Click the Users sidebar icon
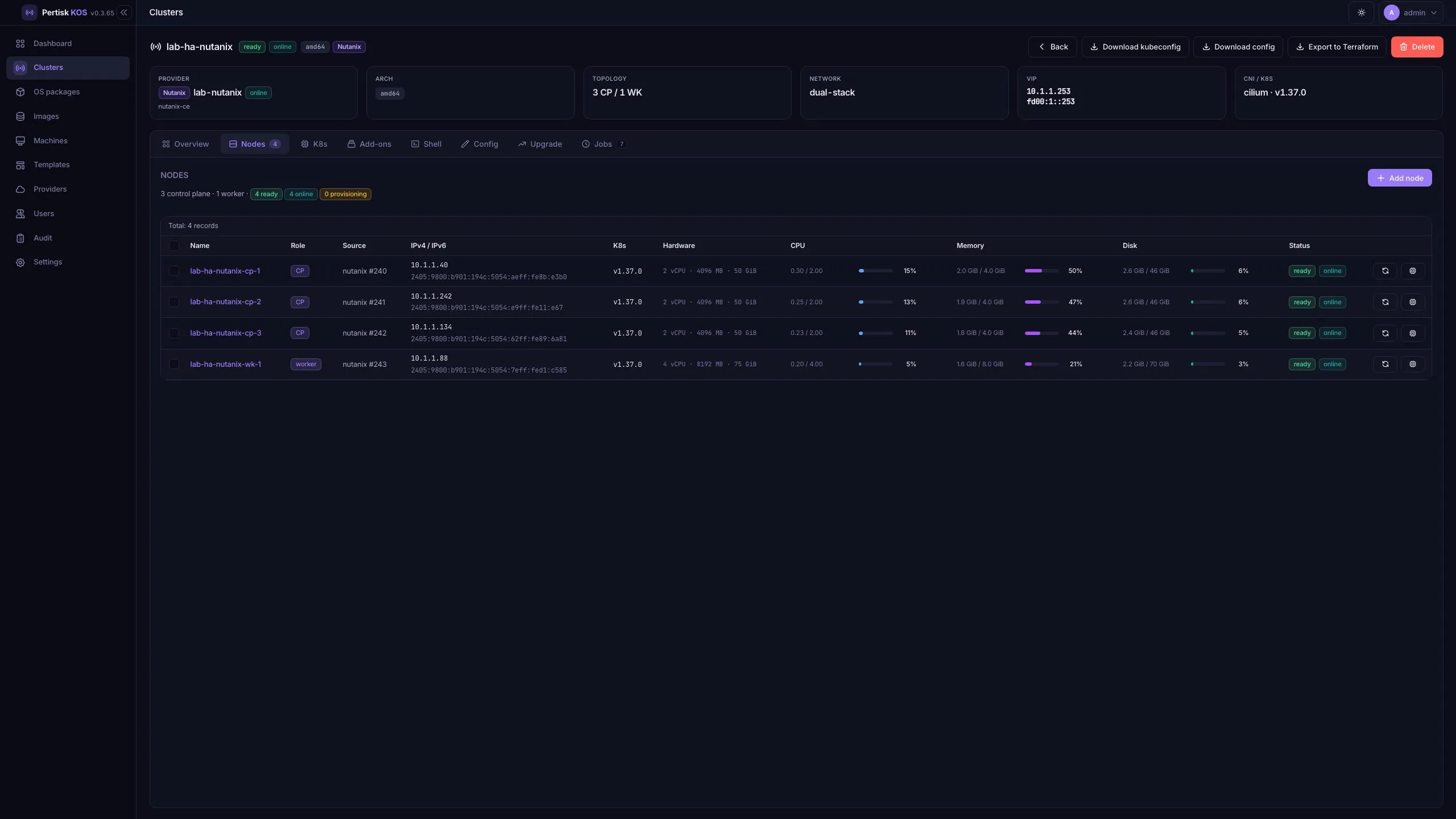The height and width of the screenshot is (819, 1456). click(x=20, y=213)
